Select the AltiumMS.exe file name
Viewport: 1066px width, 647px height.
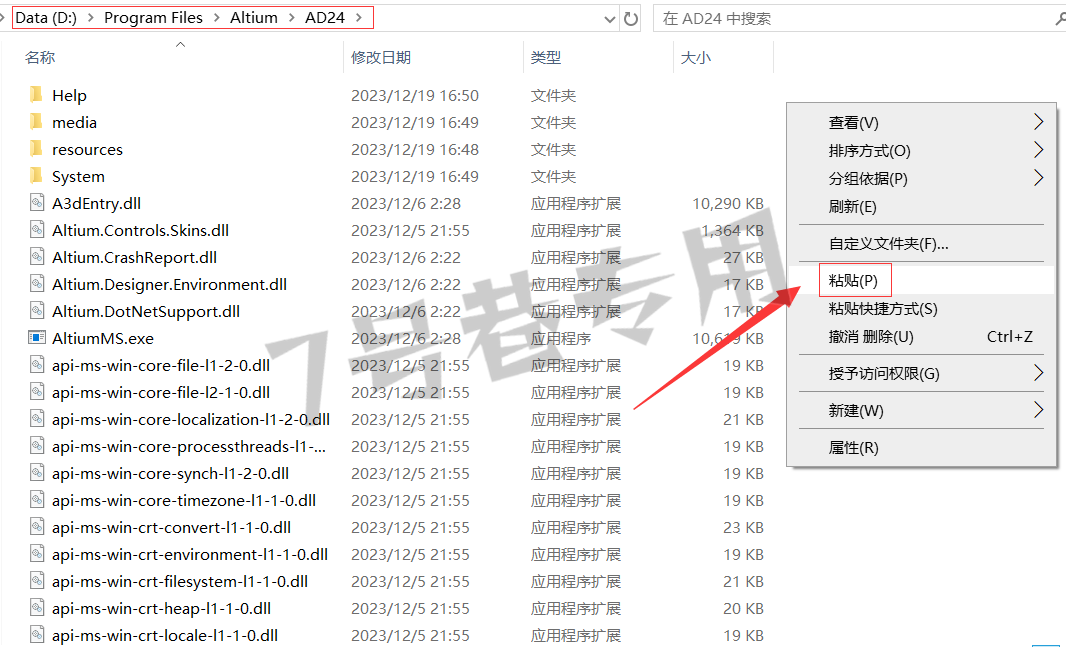coord(103,338)
